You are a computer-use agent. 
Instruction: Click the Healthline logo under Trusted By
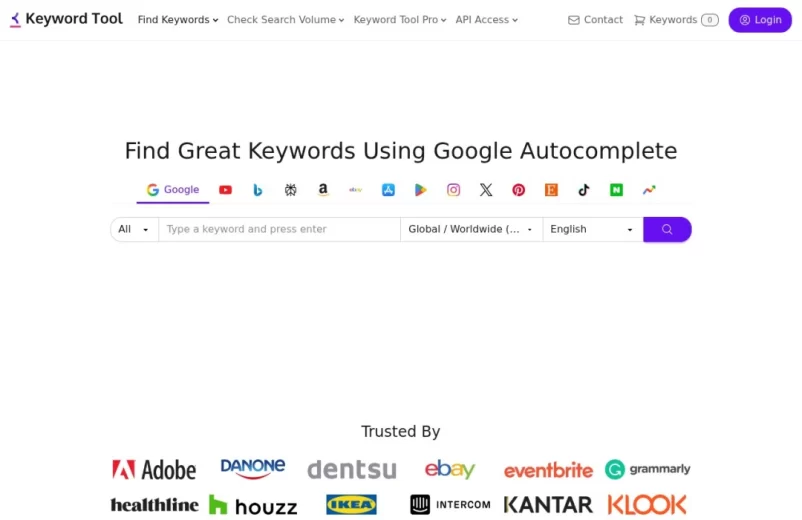[x=154, y=505]
